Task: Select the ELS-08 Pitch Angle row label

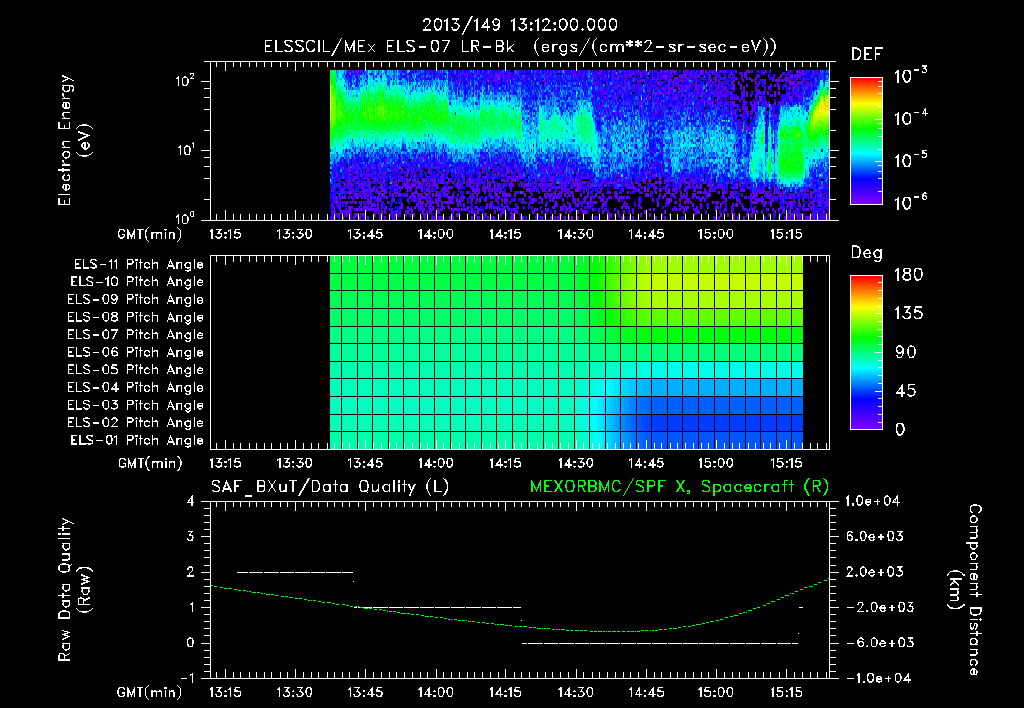Action: (135, 317)
